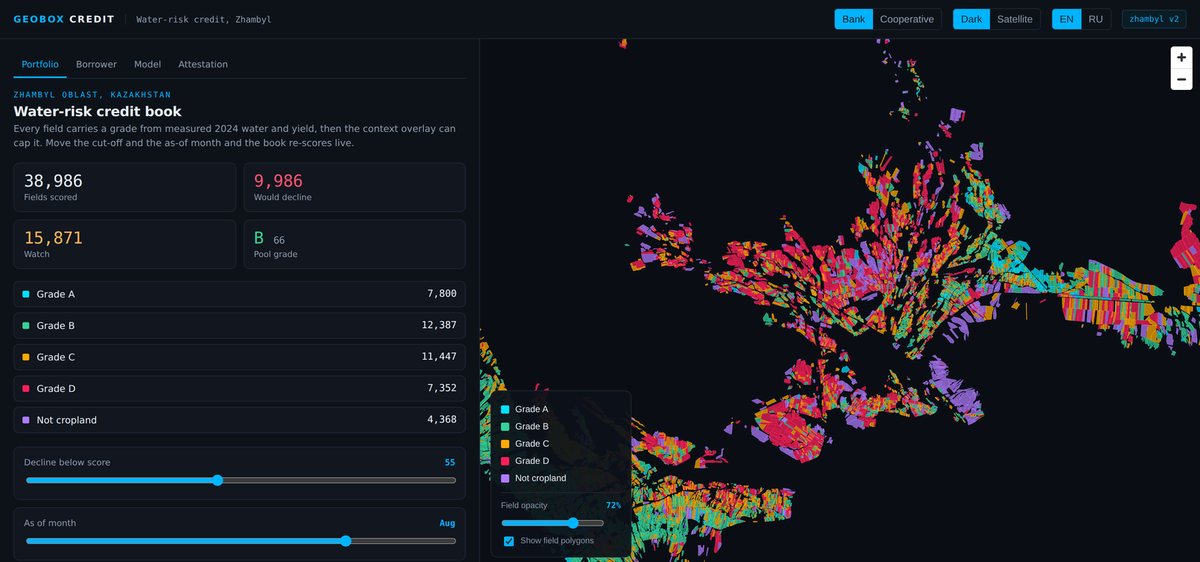This screenshot has width=1200, height=562.
Task: Click the GEOBOX CREDIT logo
Action: pyautogui.click(x=64, y=19)
